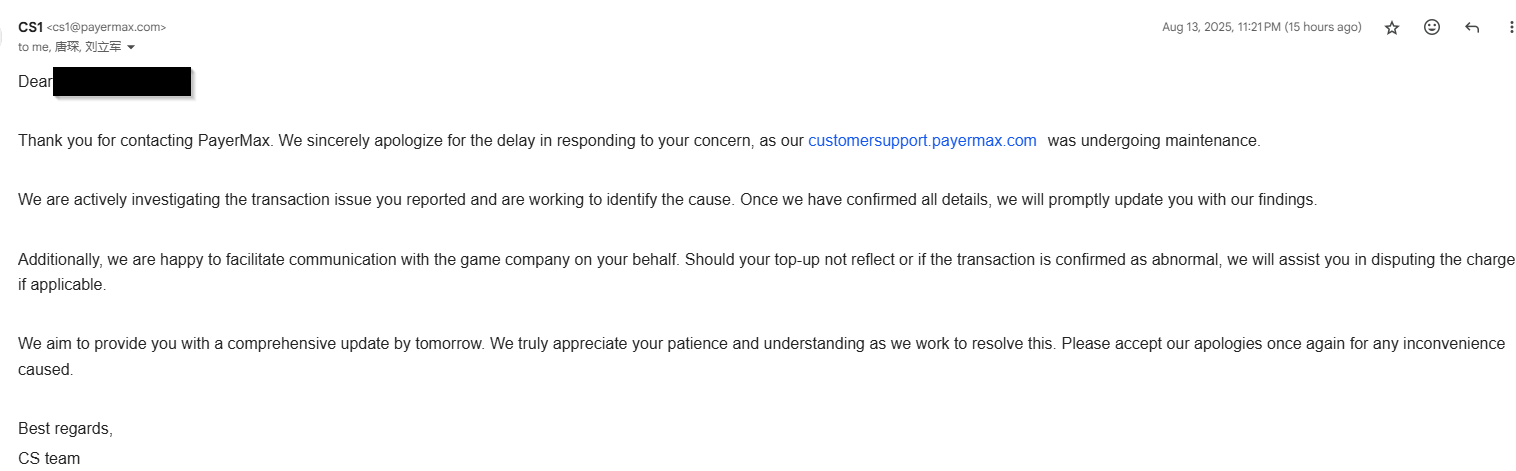Click the sender address cs1@payermax.com
1516x471 pixels.
(x=106, y=28)
